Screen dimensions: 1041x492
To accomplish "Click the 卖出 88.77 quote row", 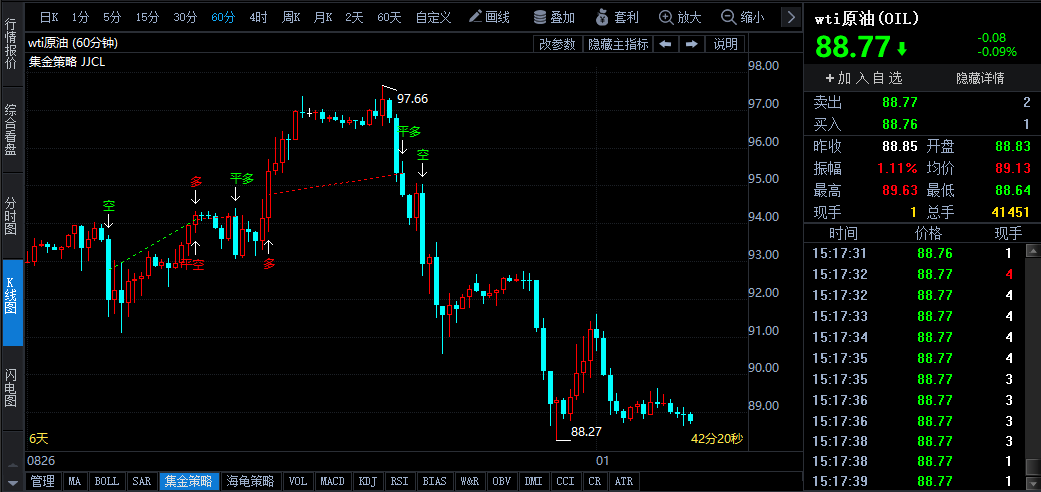I will tap(922, 102).
